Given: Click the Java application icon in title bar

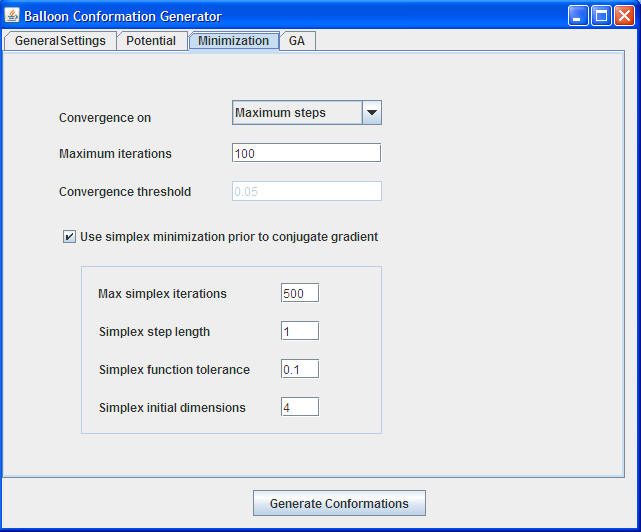Looking at the screenshot, I should [12, 16].
